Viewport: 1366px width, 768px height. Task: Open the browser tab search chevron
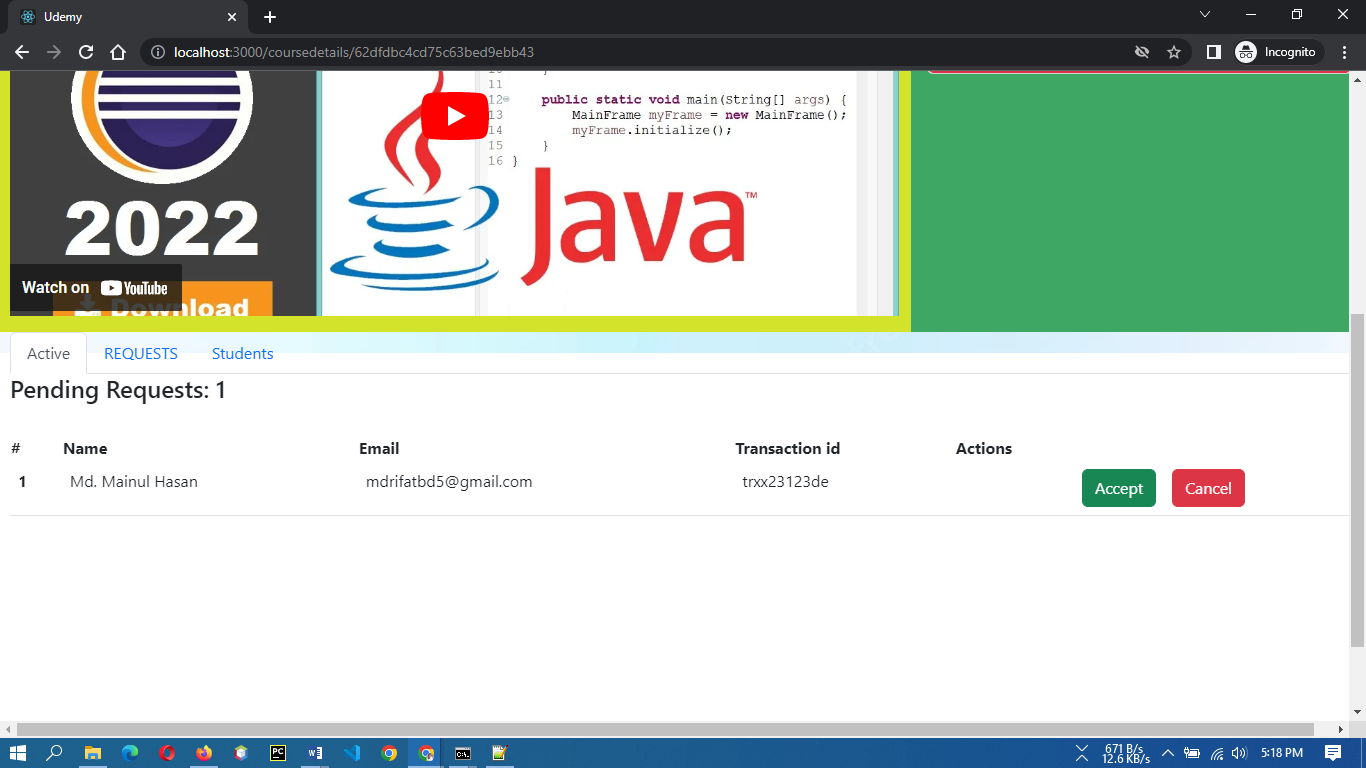1205,16
